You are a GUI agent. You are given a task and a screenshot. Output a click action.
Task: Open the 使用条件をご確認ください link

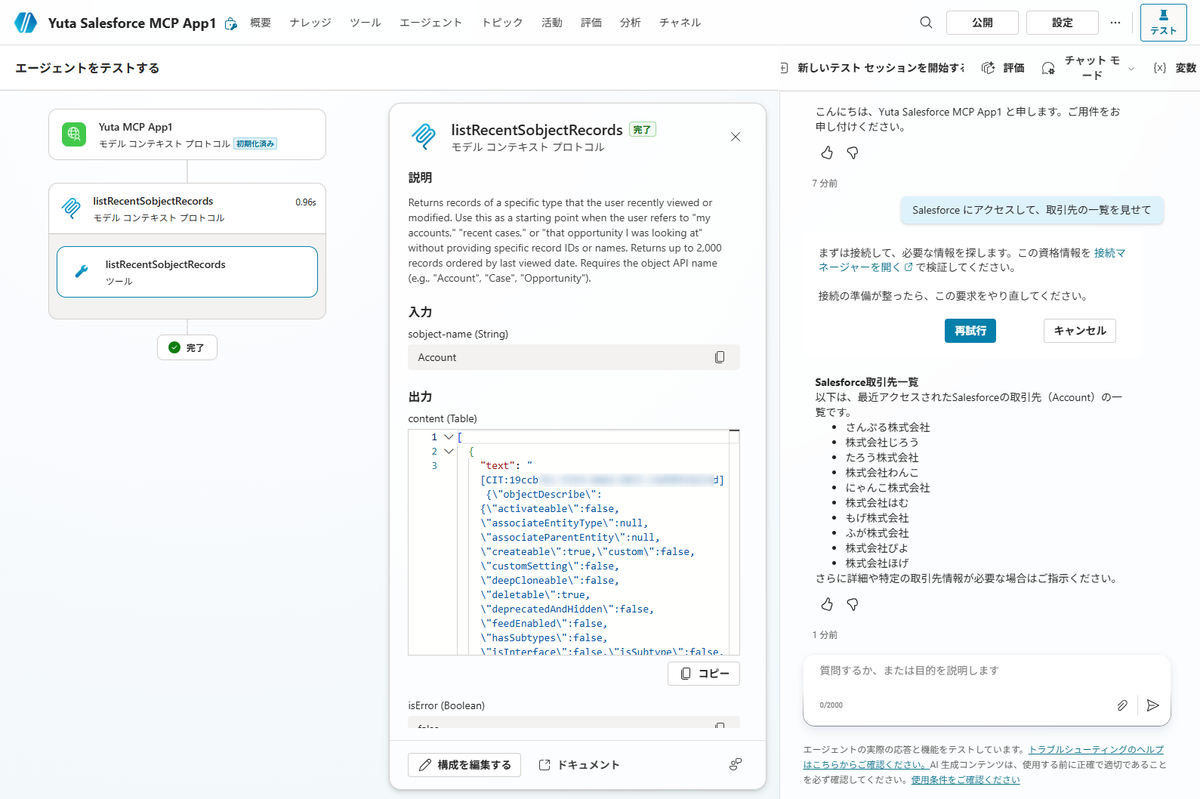pyautogui.click(x=966, y=780)
